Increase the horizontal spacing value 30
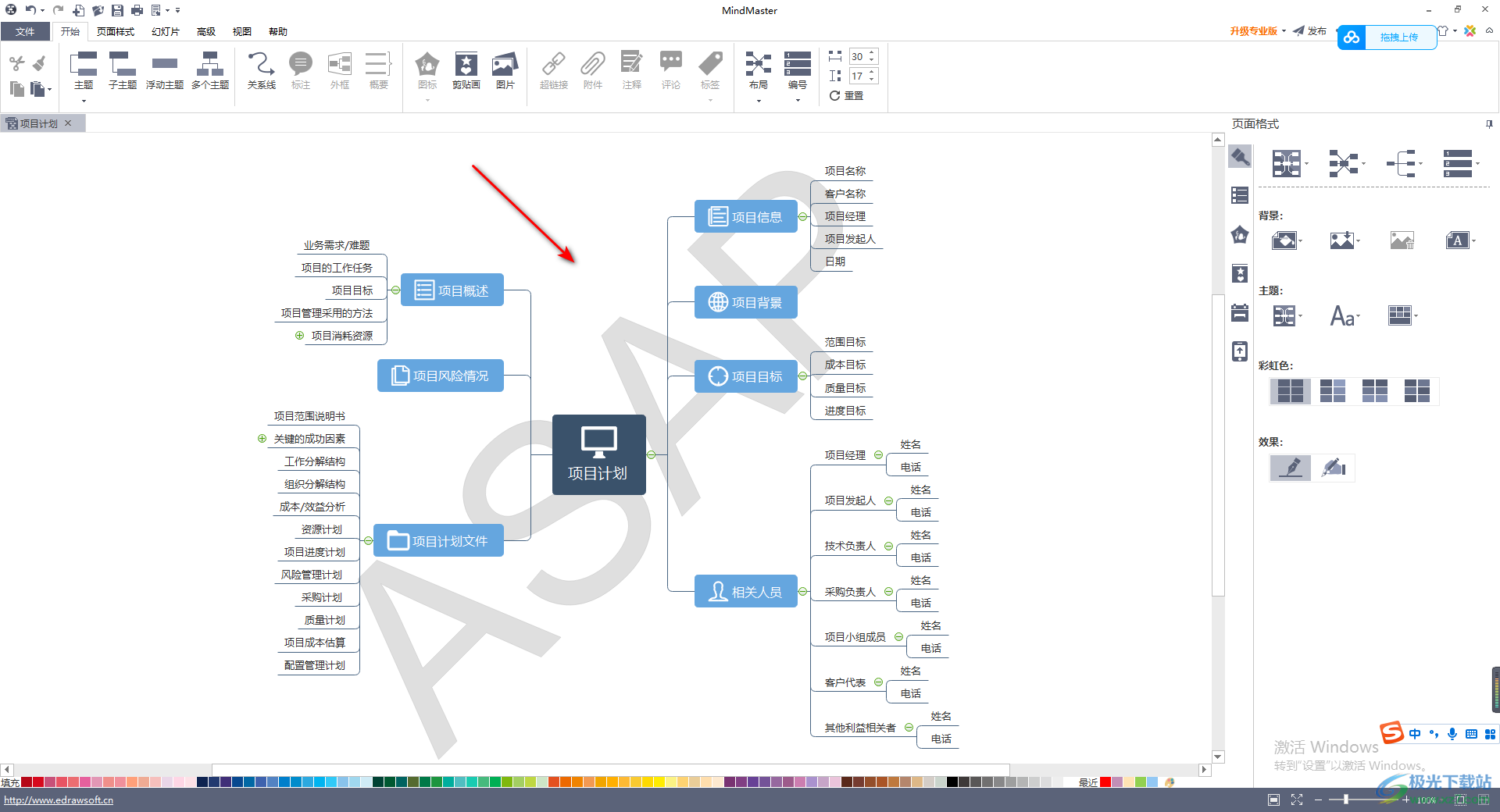 (x=872, y=53)
